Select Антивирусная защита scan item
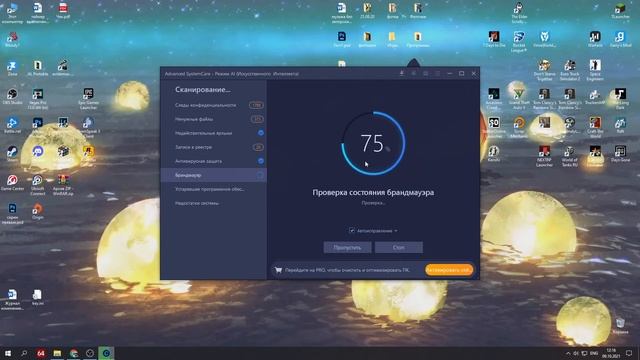640x360 pixels. coord(213,161)
